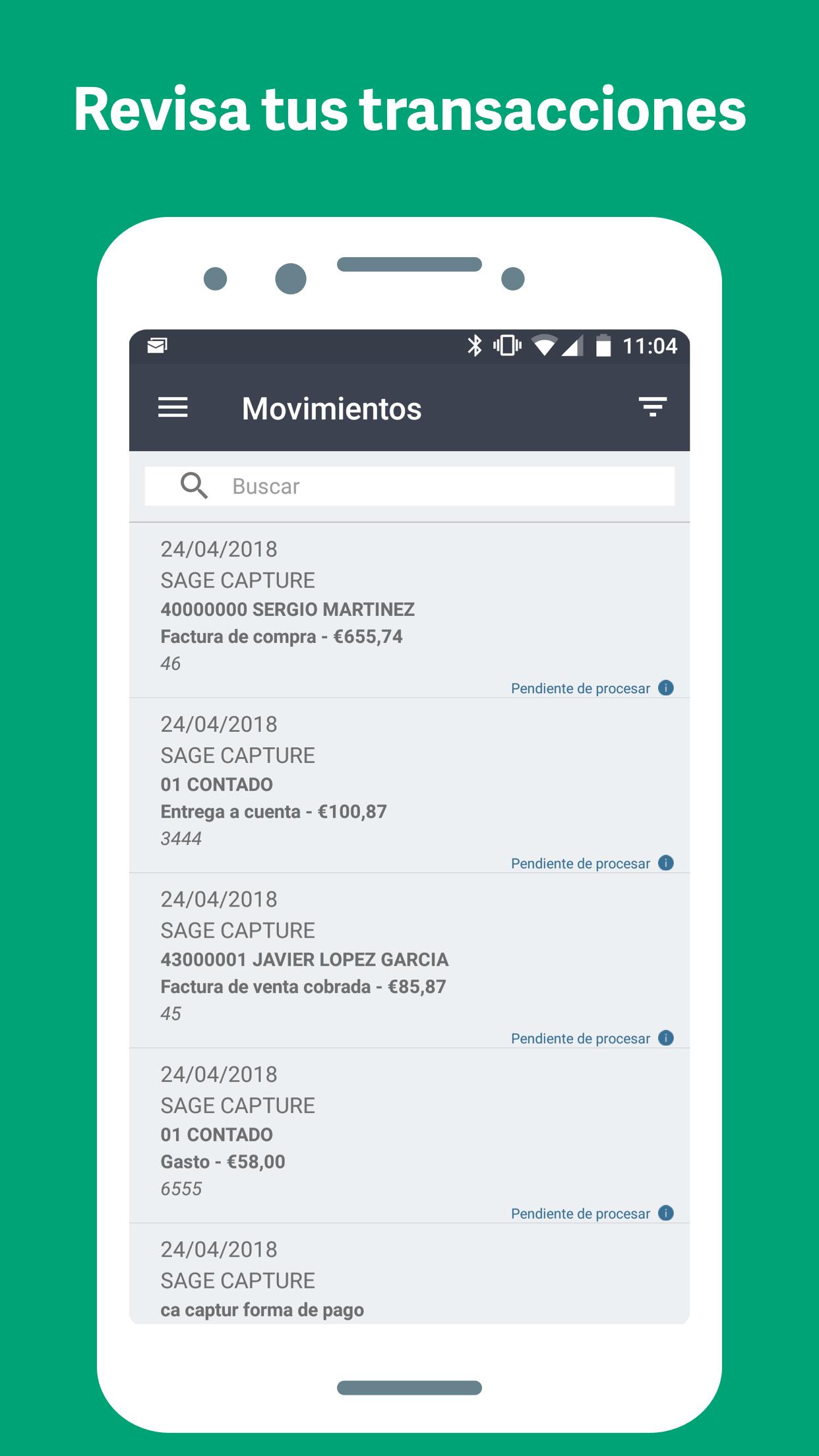
Task: Open Pendiente de procesar link on Entrega a cuenta entry
Action: click(580, 863)
